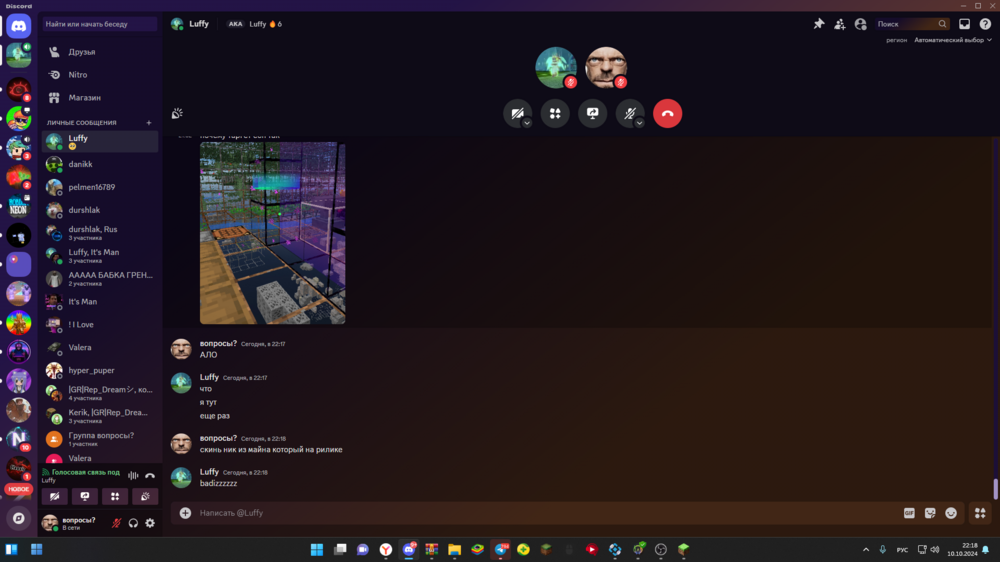
Task: Toggle camera in call controls
Action: tap(517, 114)
